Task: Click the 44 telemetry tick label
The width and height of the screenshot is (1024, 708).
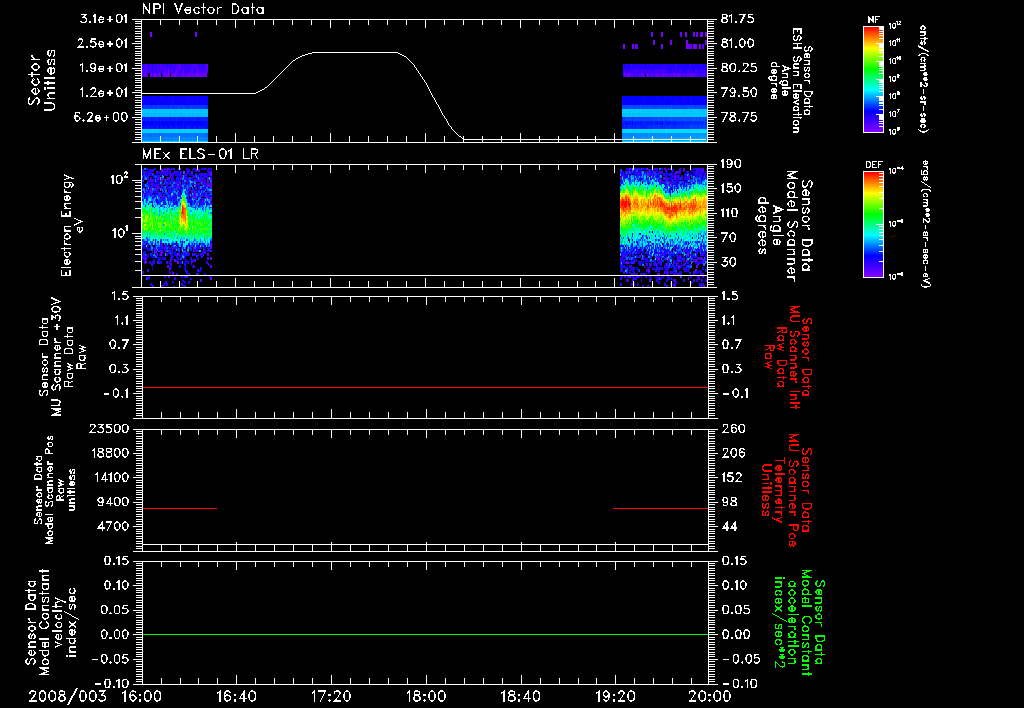Action: pyautogui.click(x=728, y=526)
